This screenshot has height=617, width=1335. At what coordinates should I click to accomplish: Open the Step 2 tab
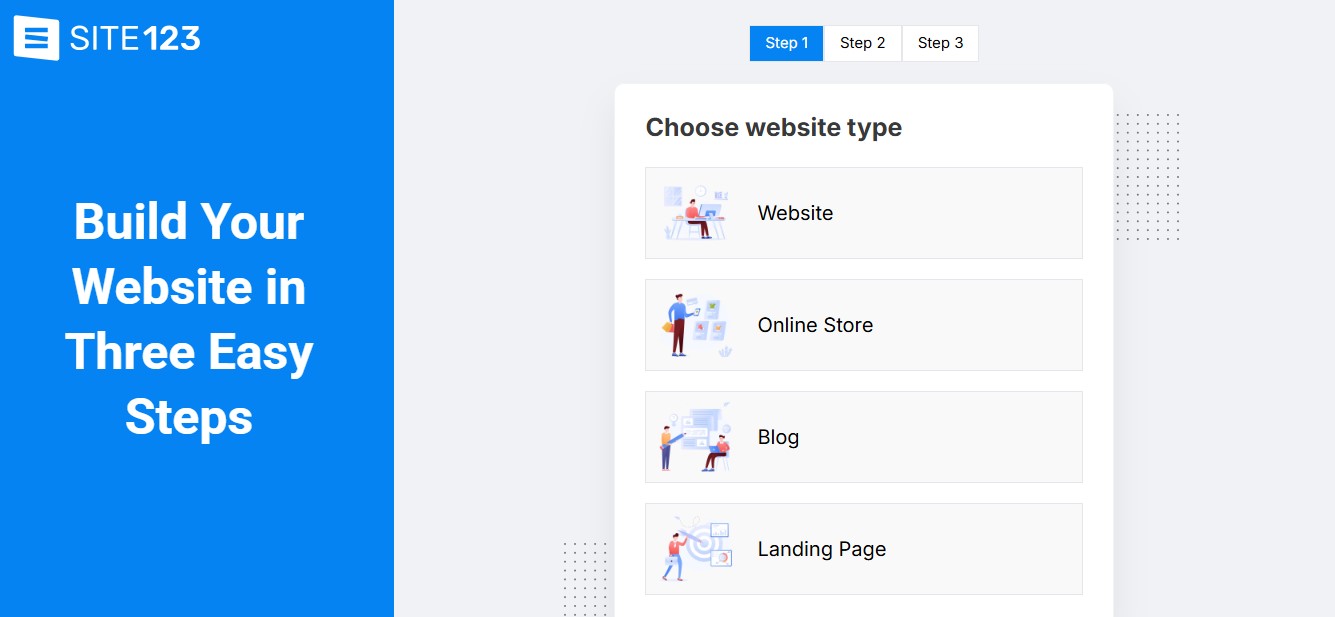[x=862, y=43]
